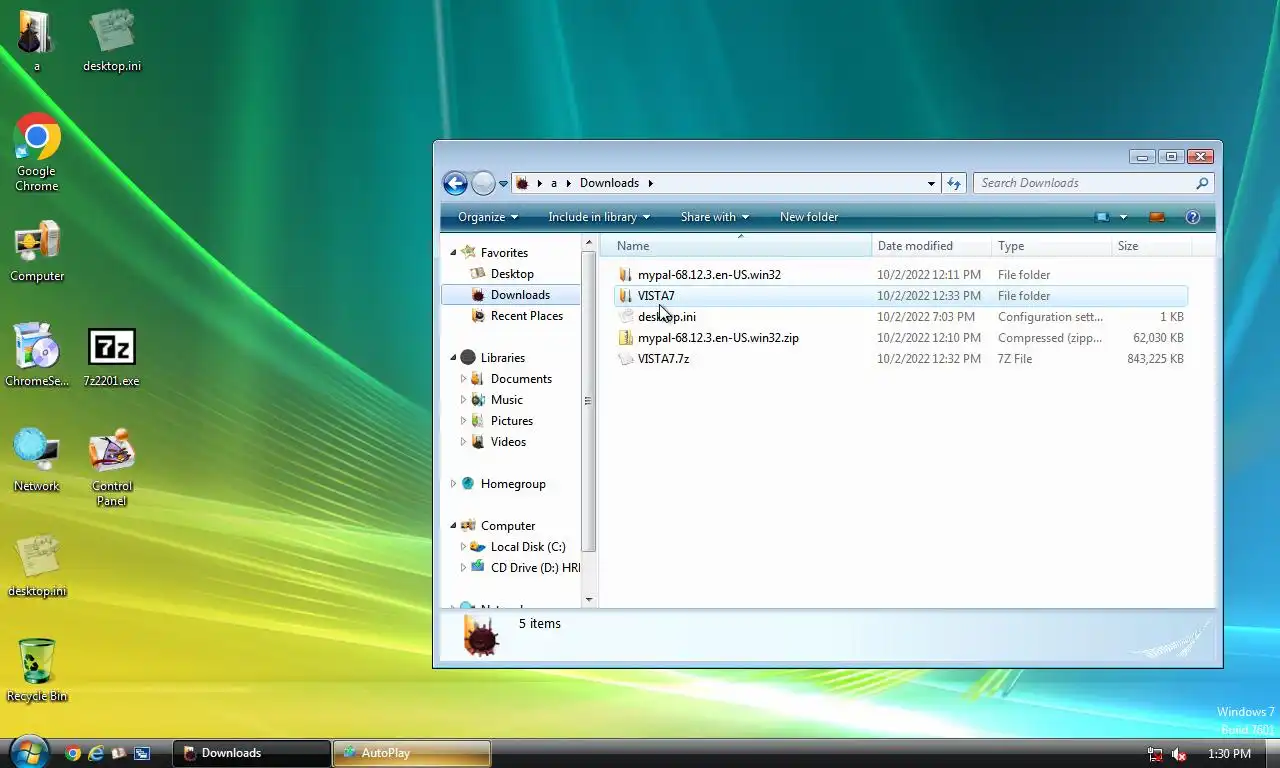This screenshot has height=768, width=1280.
Task: Click the search magnifier icon
Action: click(1202, 183)
